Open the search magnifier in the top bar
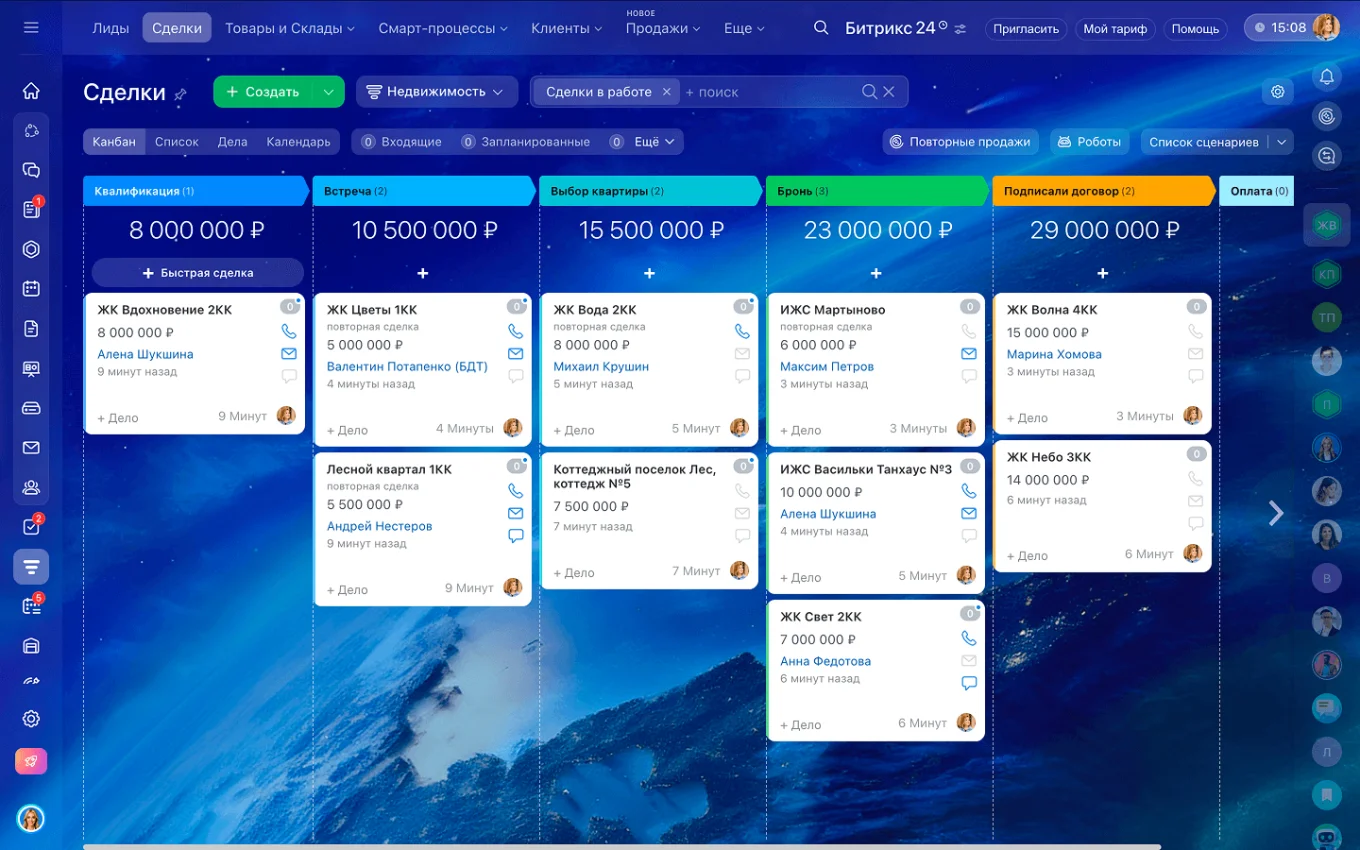 tap(820, 28)
